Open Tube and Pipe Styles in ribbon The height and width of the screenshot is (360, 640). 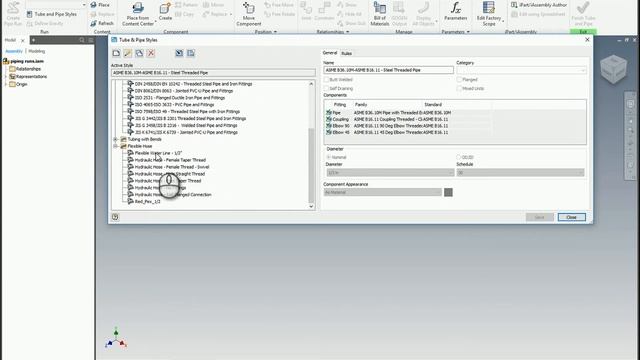(x=51, y=14)
